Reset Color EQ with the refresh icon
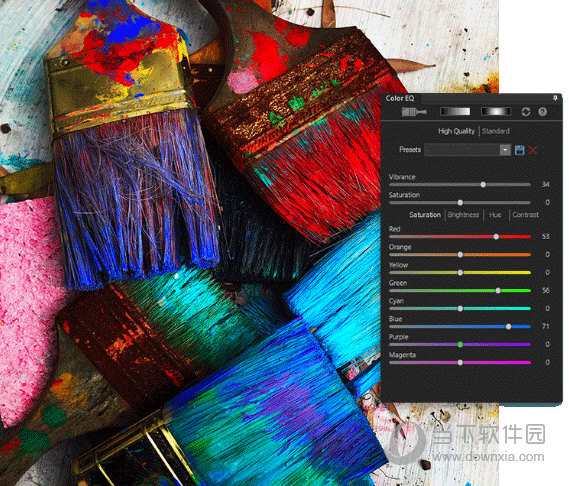 (x=526, y=112)
